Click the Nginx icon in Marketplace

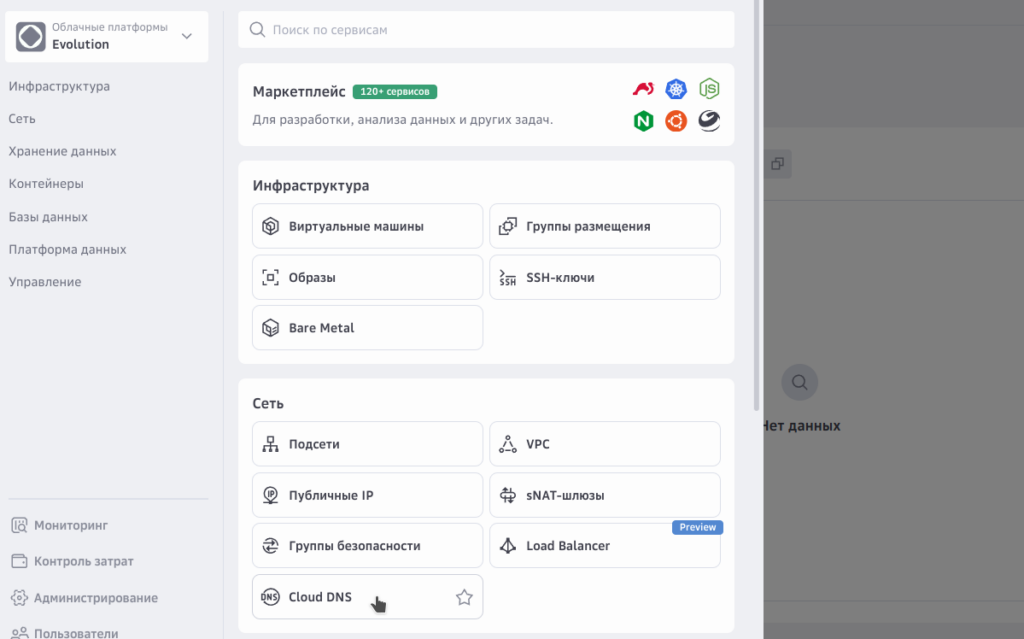(643, 121)
